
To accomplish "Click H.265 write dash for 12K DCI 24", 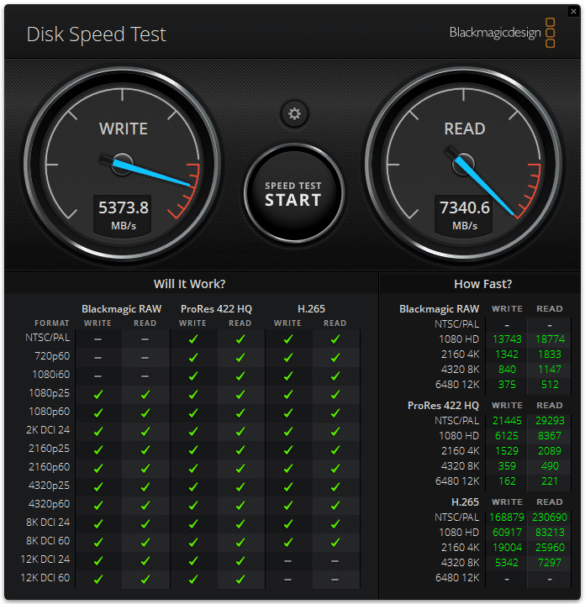I will click(288, 561).
